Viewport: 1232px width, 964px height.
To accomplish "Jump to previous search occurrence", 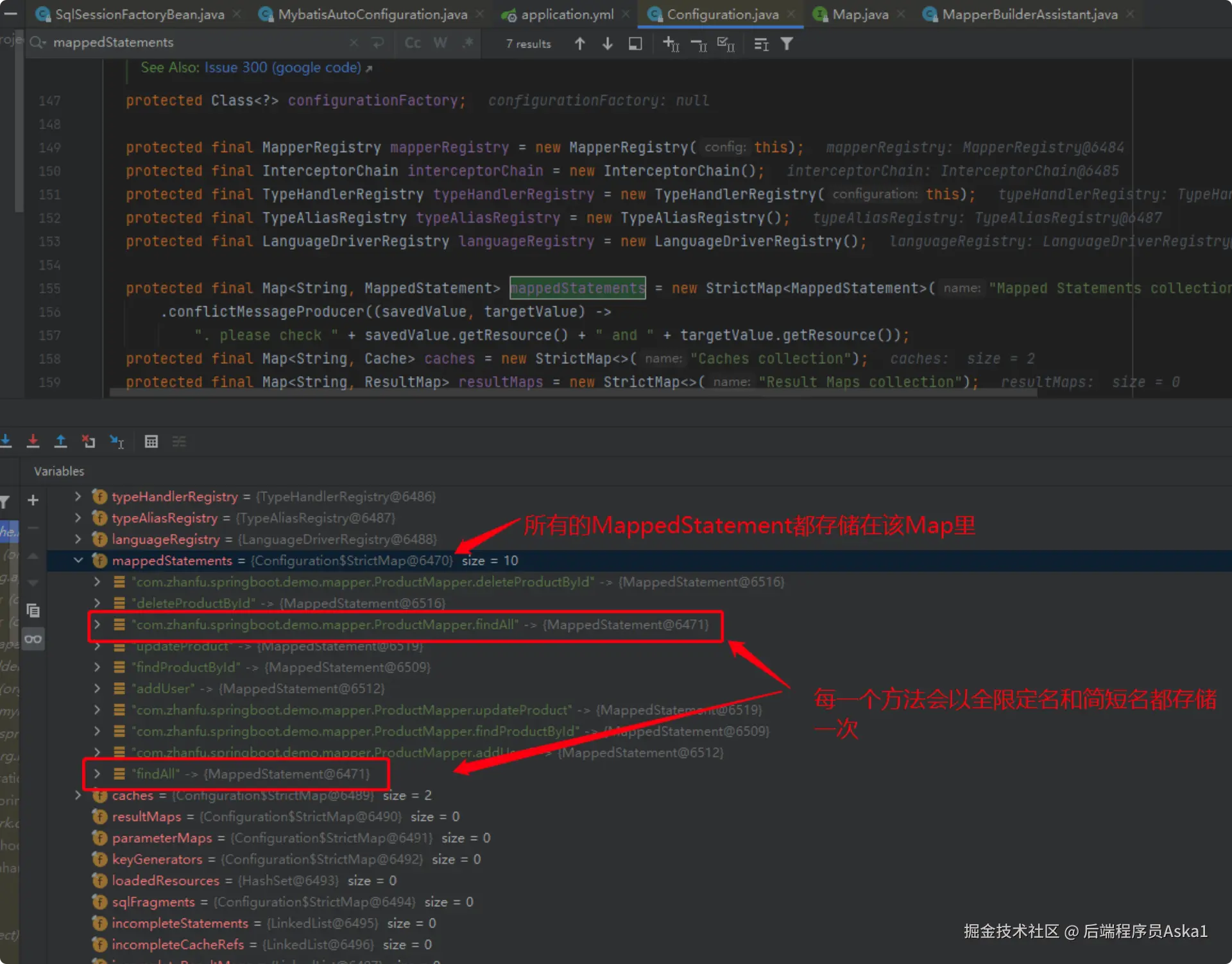I will 579,44.
